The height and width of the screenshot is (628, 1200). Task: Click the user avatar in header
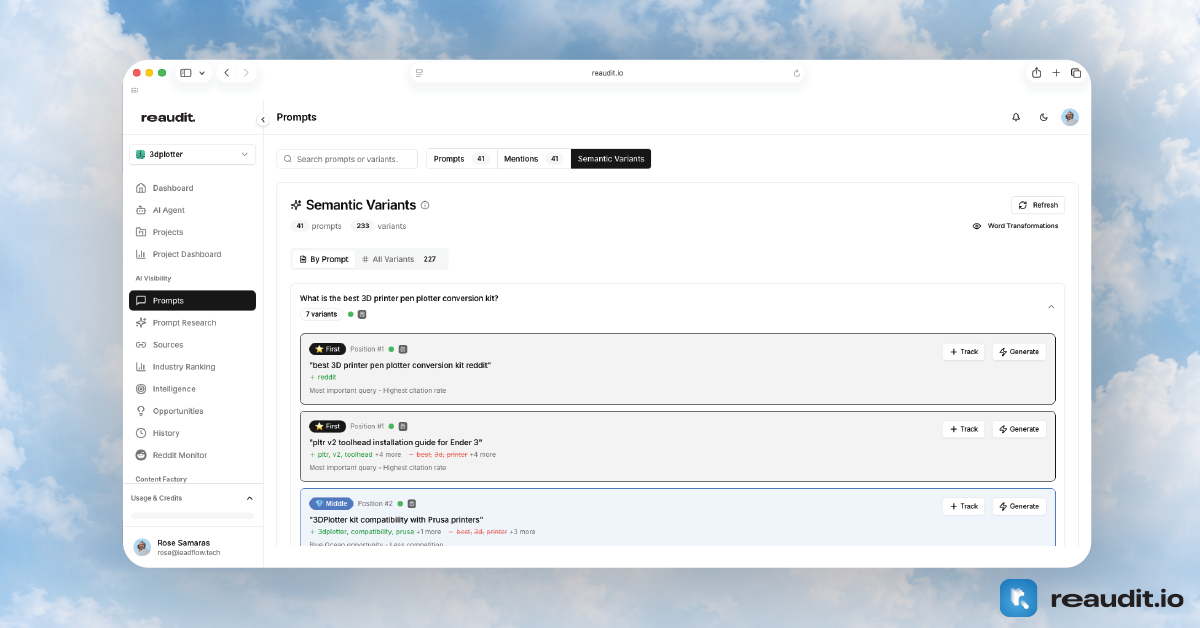1070,117
